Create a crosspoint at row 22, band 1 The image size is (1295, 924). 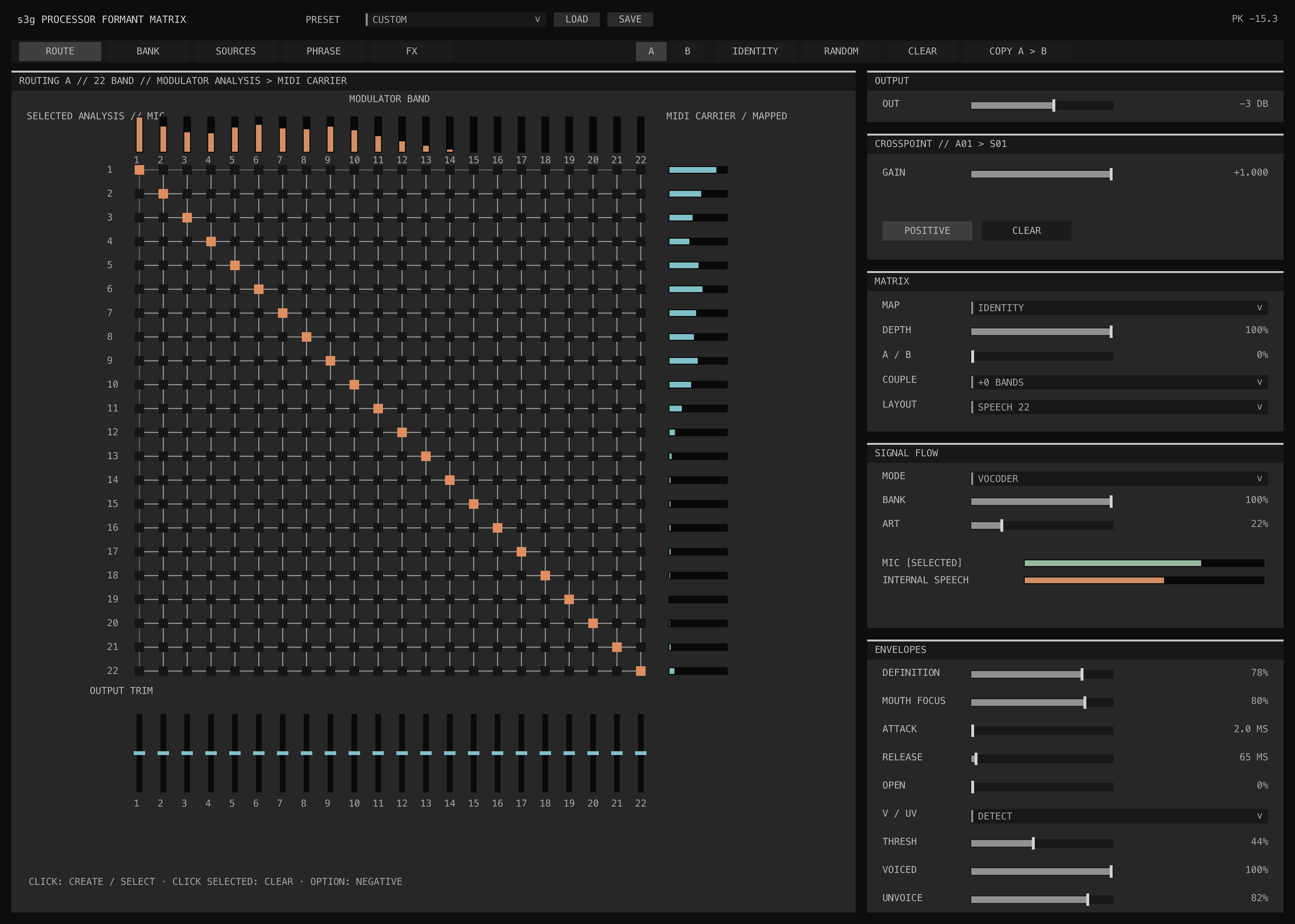[x=139, y=671]
